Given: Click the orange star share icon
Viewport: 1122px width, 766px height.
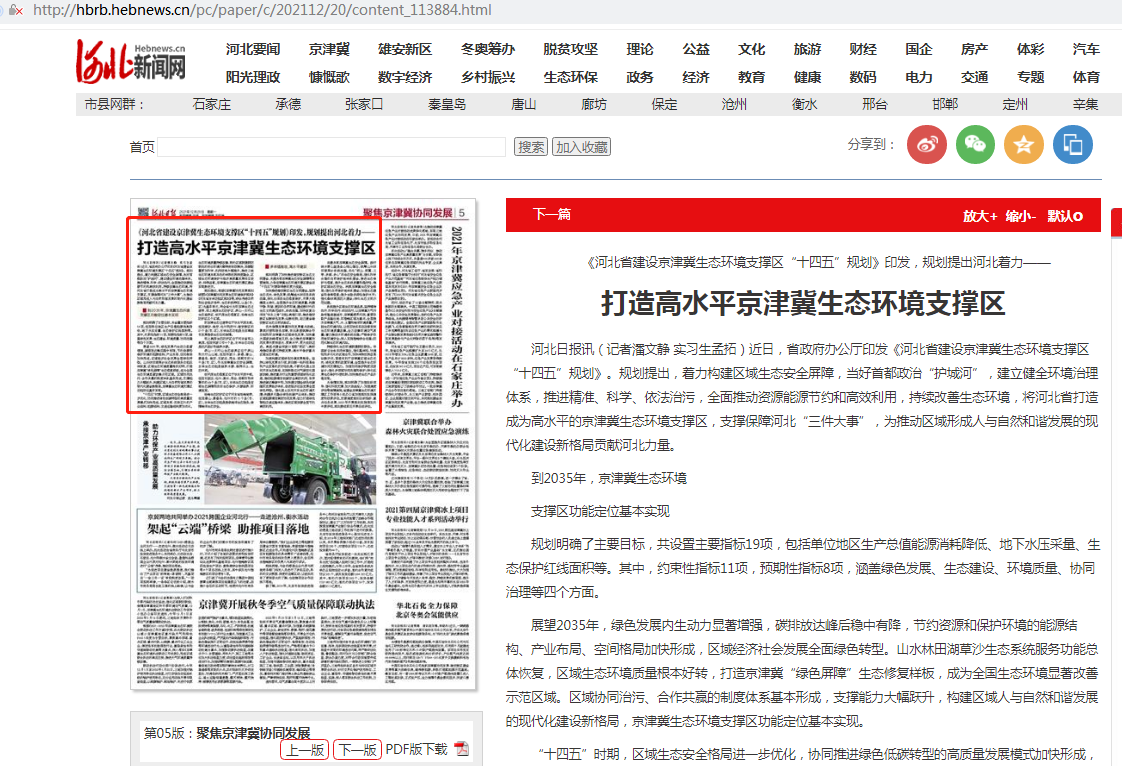Looking at the screenshot, I should pos(1023,145).
